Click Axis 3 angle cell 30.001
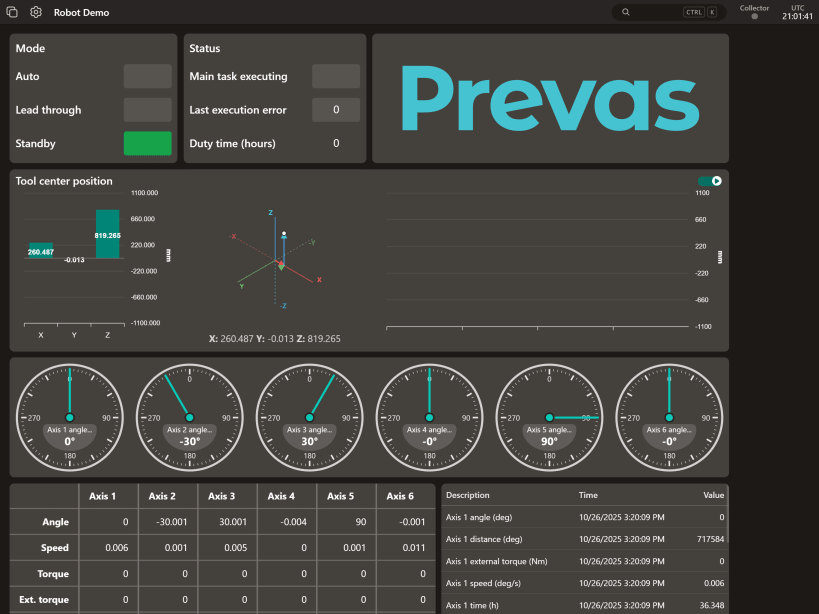The width and height of the screenshot is (819, 614). 227,522
